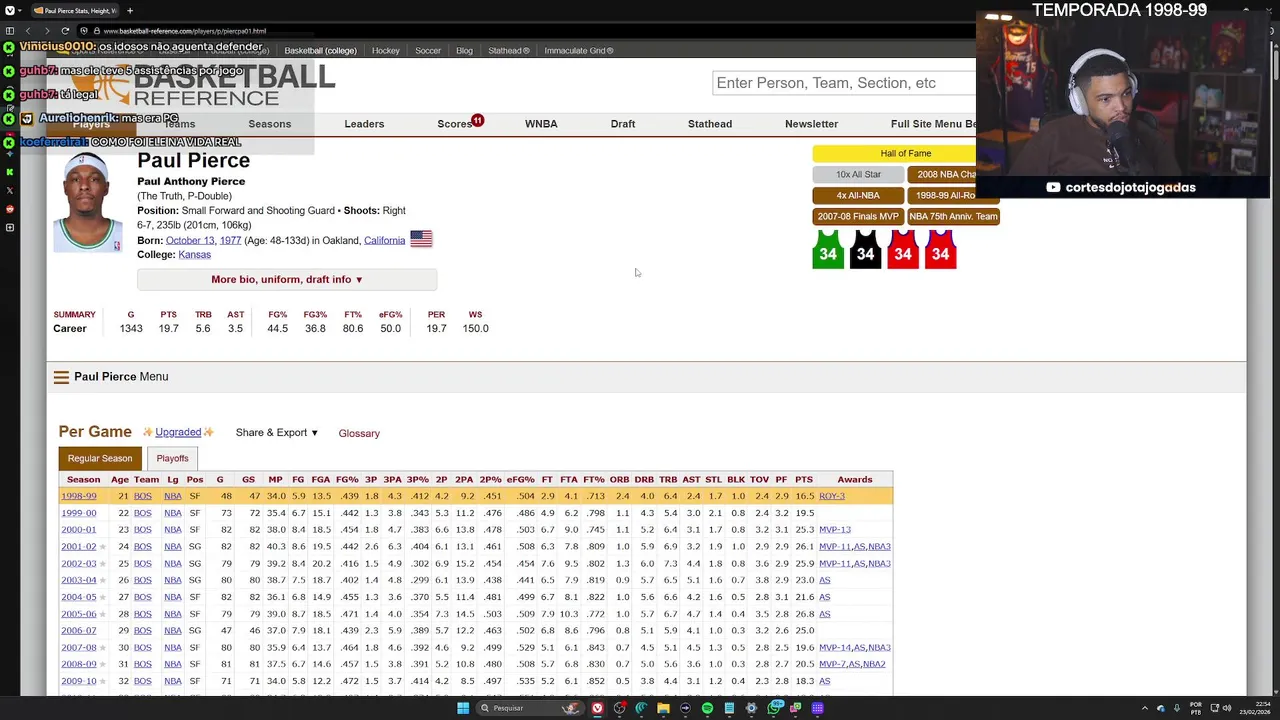Open the settings gear in taskbar
The height and width of the screenshot is (720, 1280).
(751, 708)
